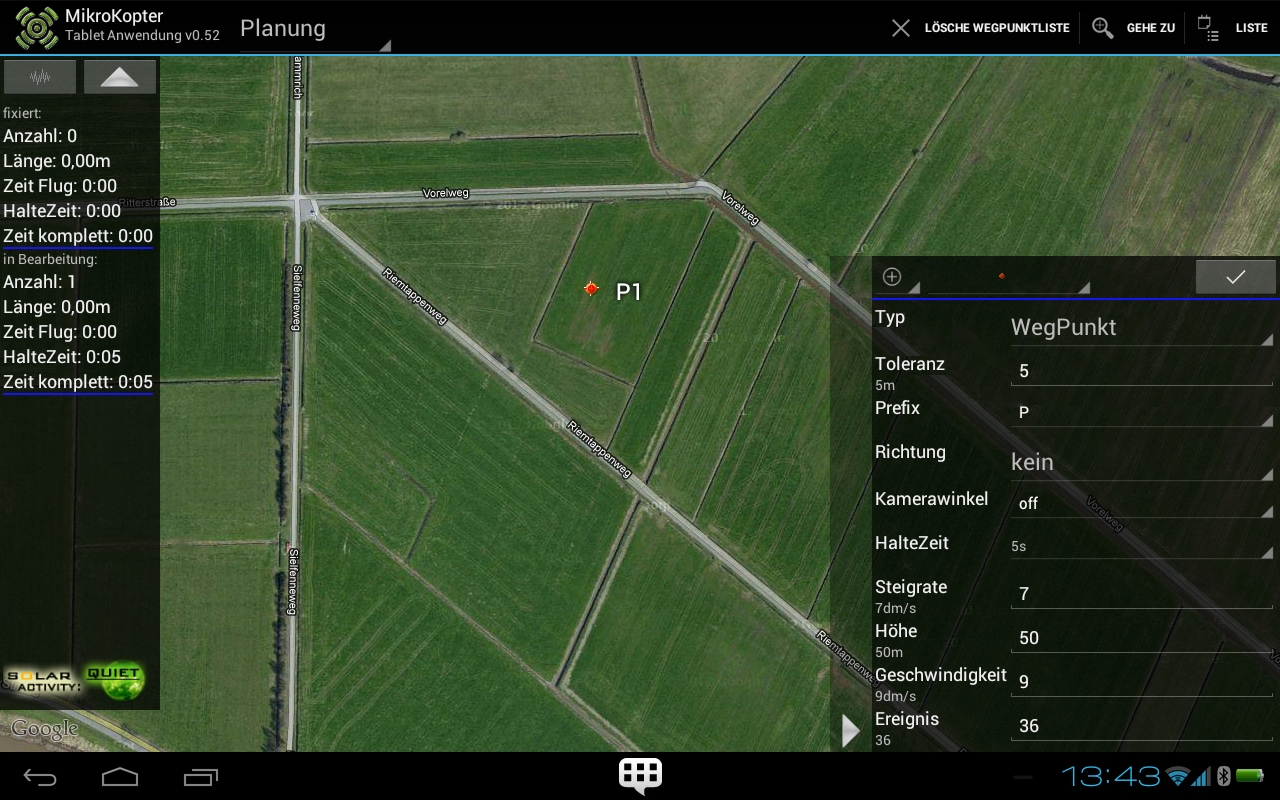Select the Prefix P selector
Screen dimensions: 1280x800
click(x=1140, y=413)
